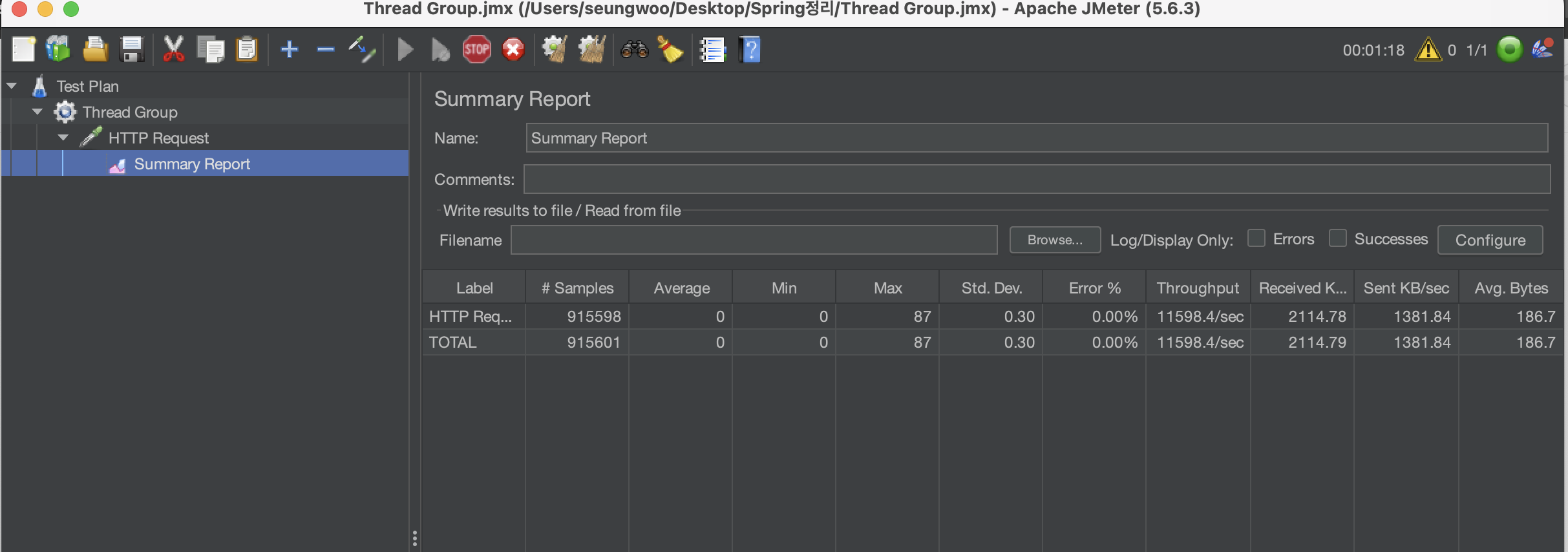Click the Browse... button
1568x552 pixels.
[1055, 240]
